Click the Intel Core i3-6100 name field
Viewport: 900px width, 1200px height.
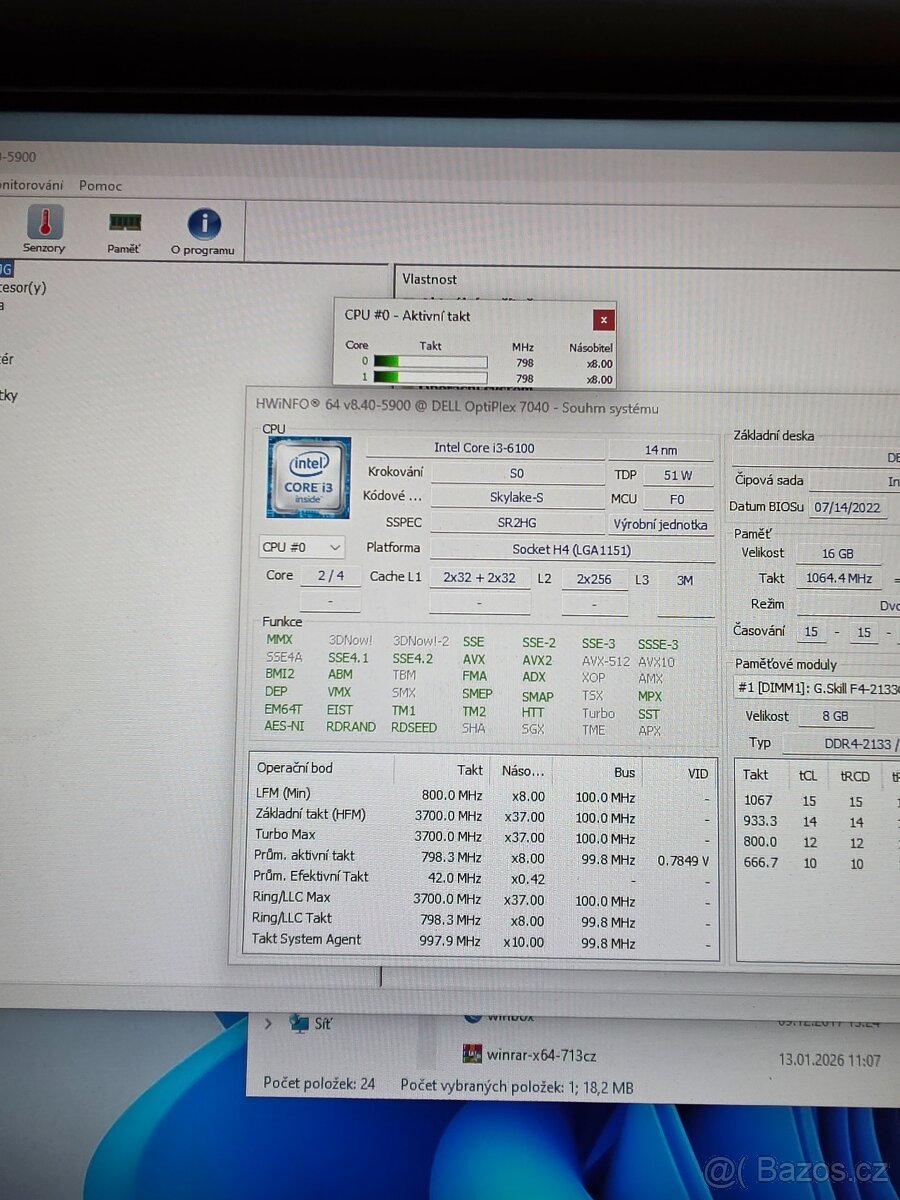(485, 448)
